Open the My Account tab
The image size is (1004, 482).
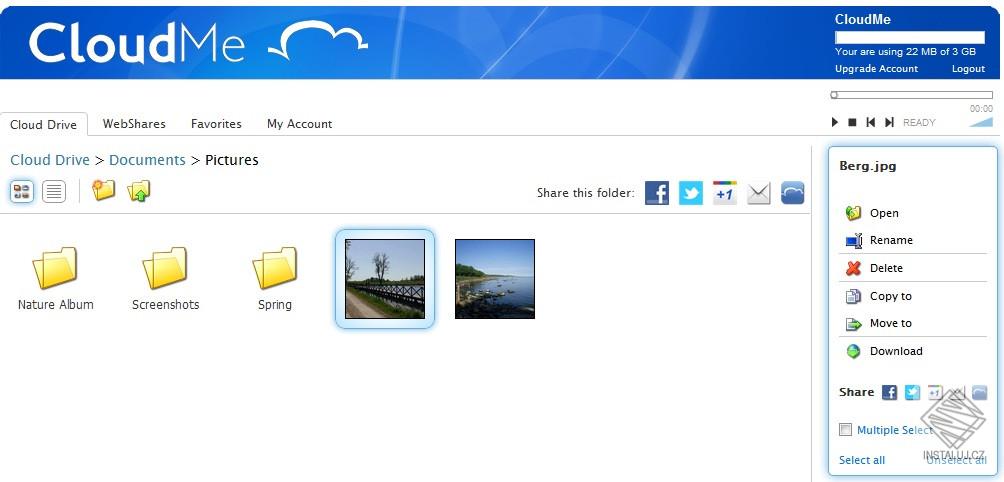point(300,124)
